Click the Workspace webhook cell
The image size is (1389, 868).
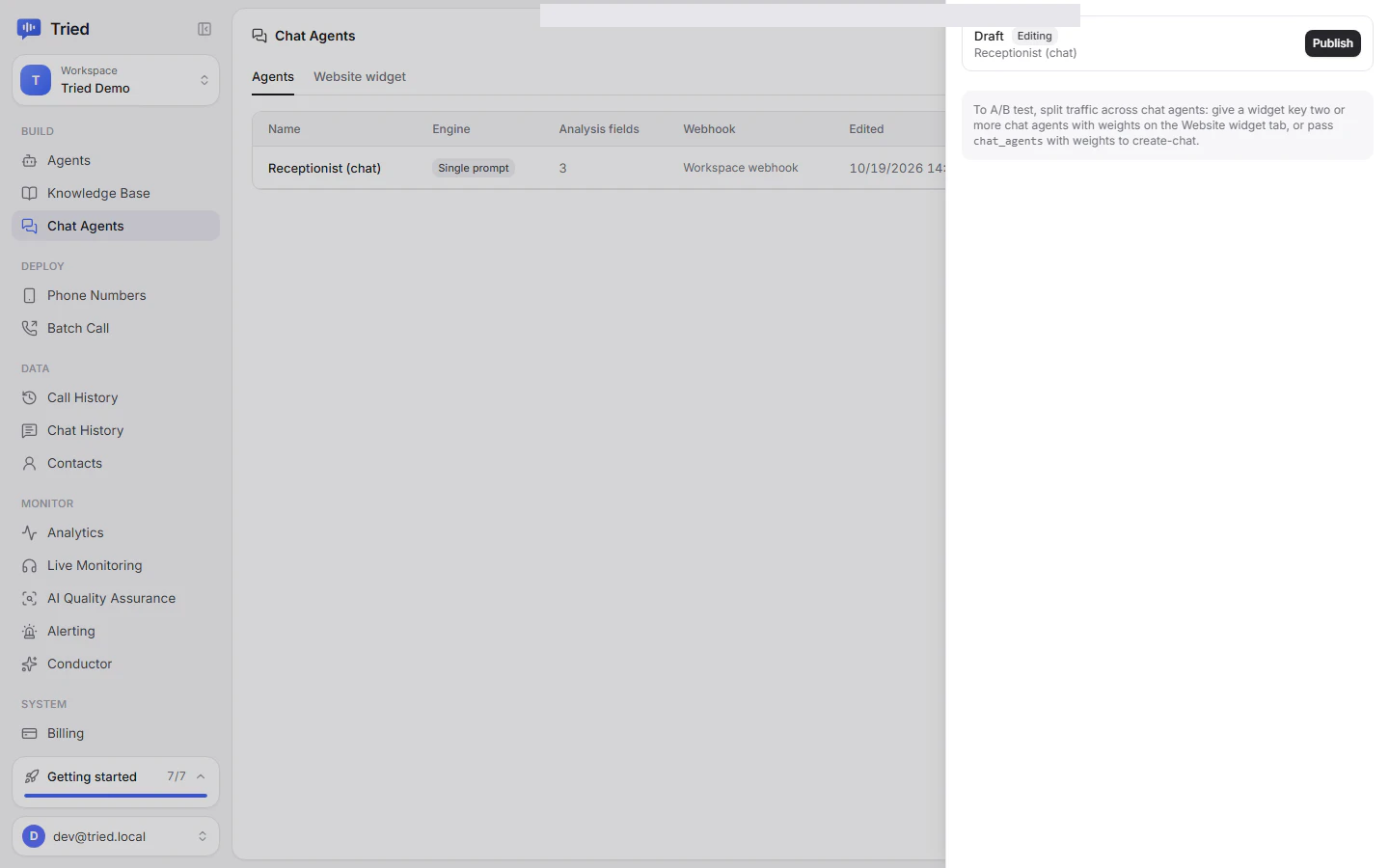tap(741, 168)
